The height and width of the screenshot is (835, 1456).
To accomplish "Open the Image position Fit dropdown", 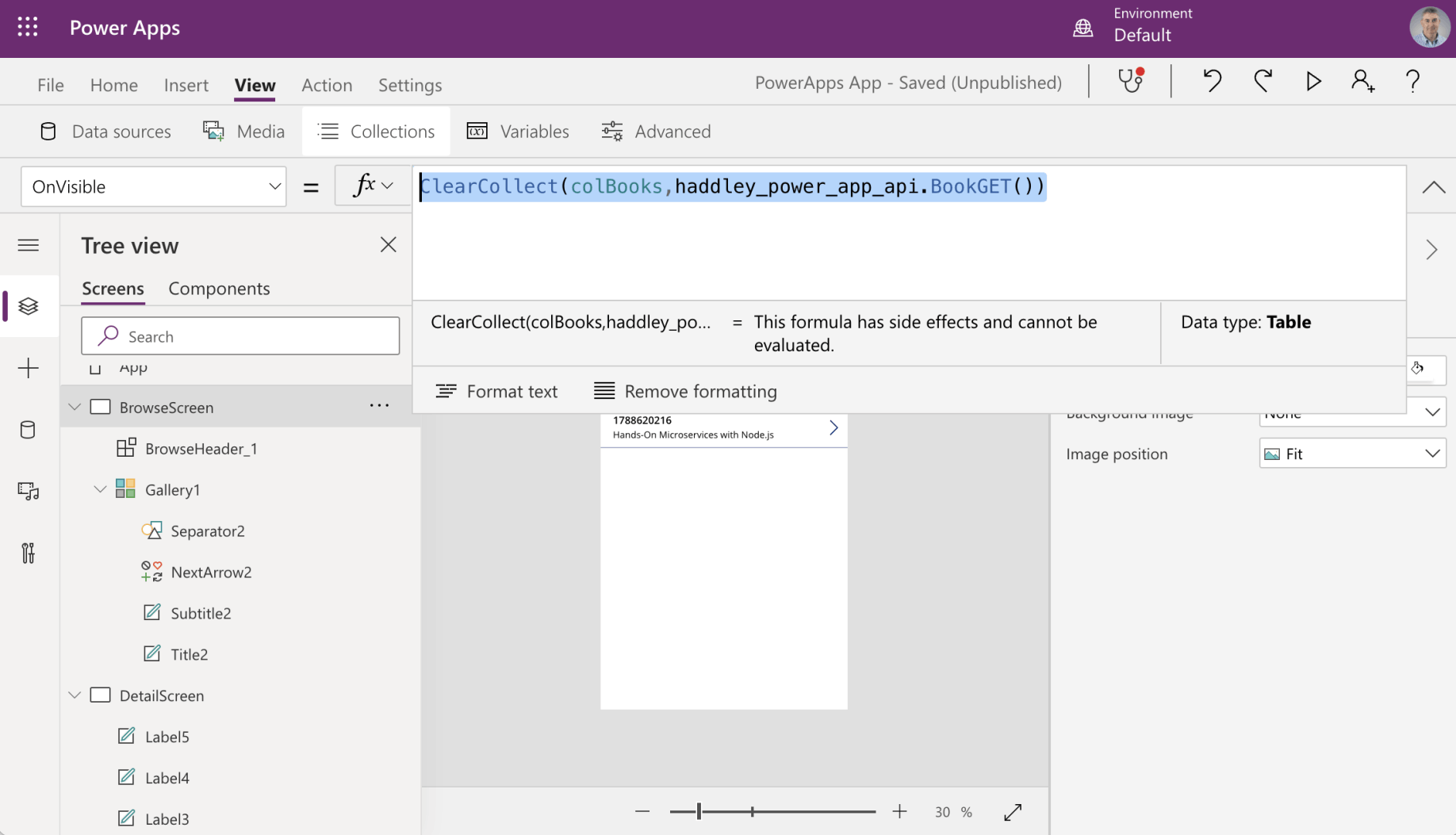I will coord(1352,454).
